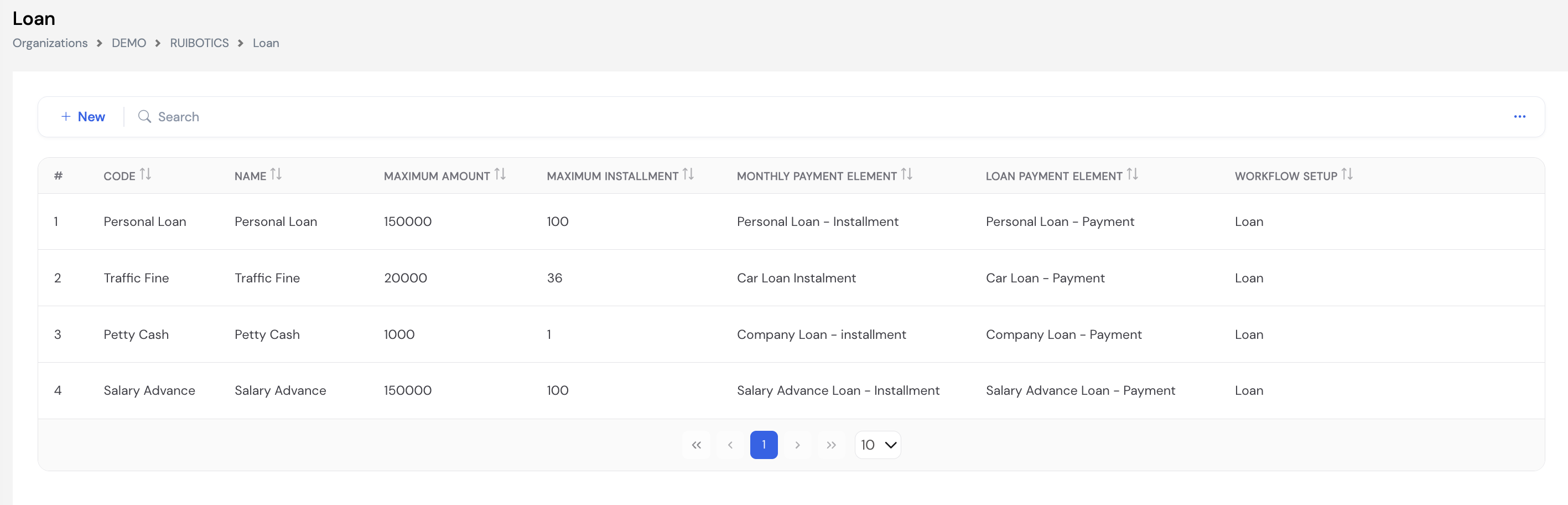Open DEMO breadcrumb link

coord(129,43)
